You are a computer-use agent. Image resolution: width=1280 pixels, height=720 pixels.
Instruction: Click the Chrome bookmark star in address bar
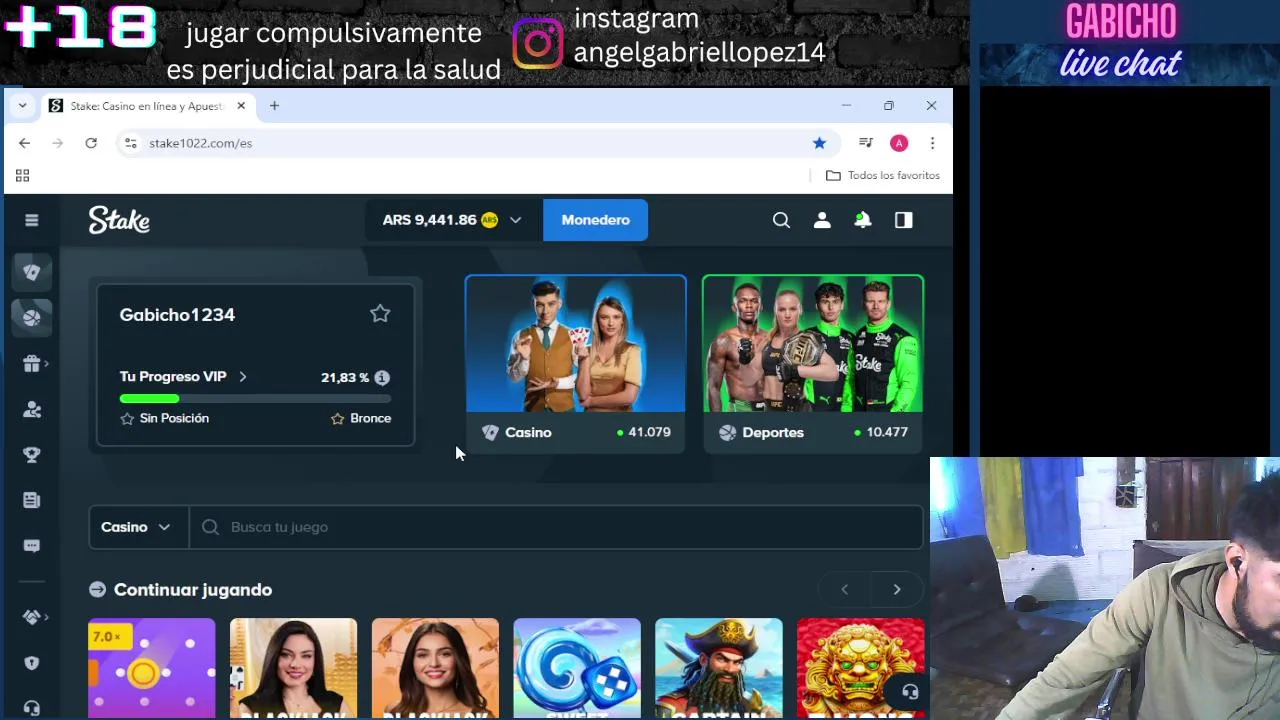tap(819, 143)
